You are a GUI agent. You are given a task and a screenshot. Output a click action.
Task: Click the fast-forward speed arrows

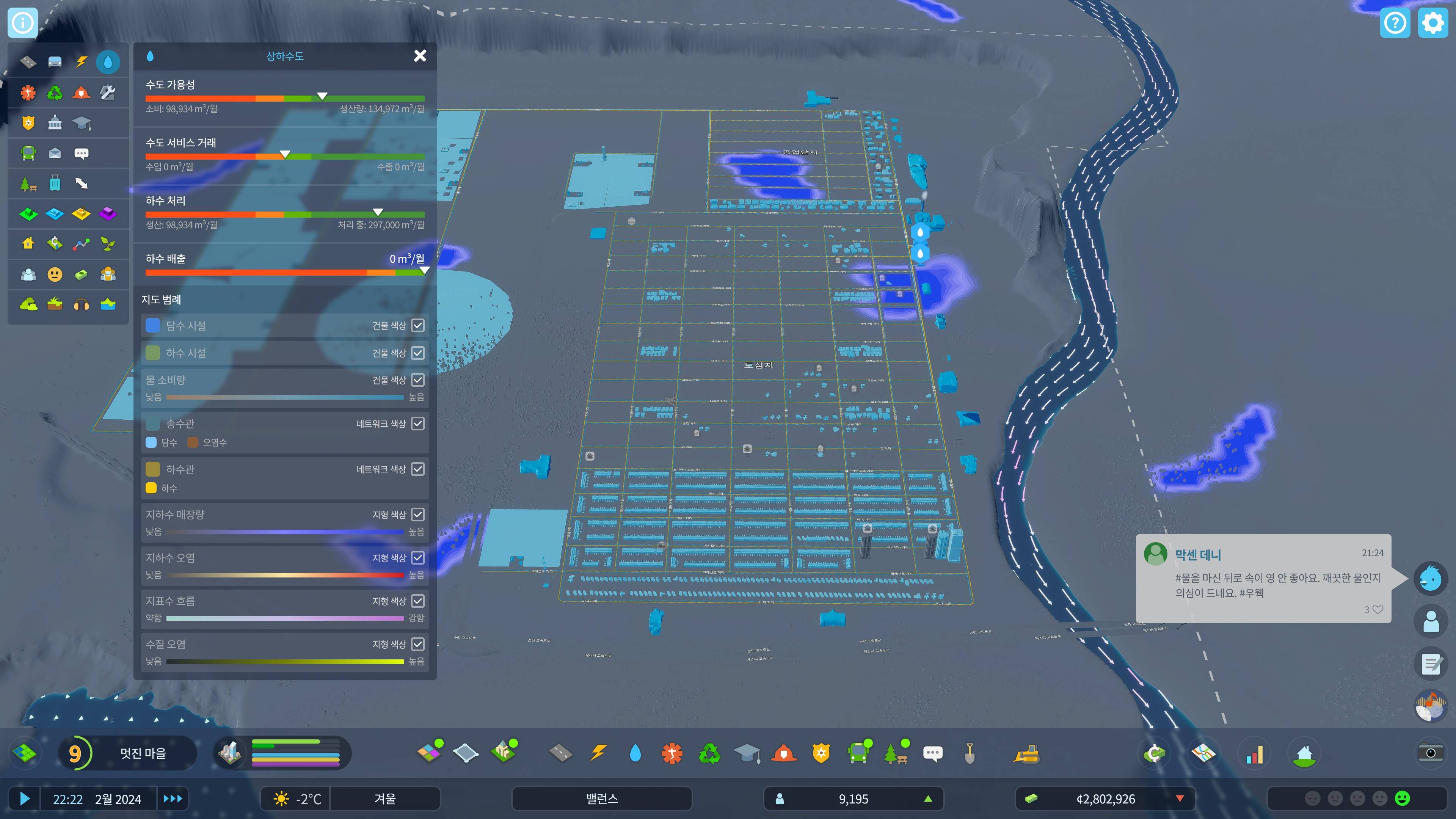pyautogui.click(x=173, y=799)
